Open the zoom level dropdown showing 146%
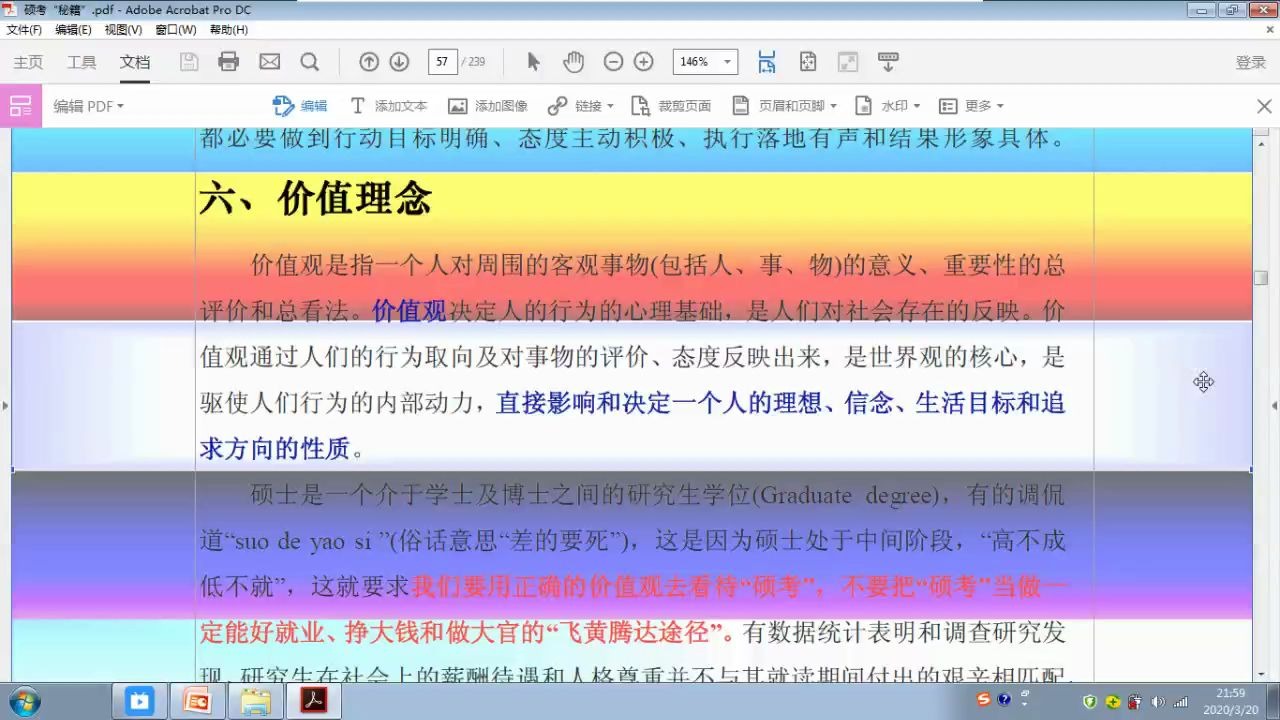This screenshot has width=1280, height=720. [x=705, y=61]
